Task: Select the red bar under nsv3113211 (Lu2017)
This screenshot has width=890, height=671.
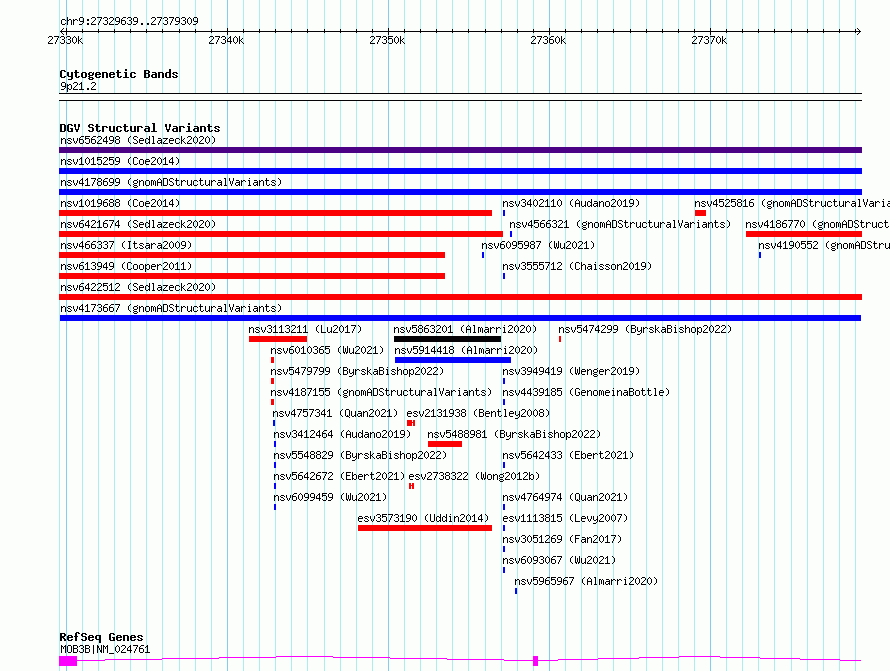Action: 278,339
